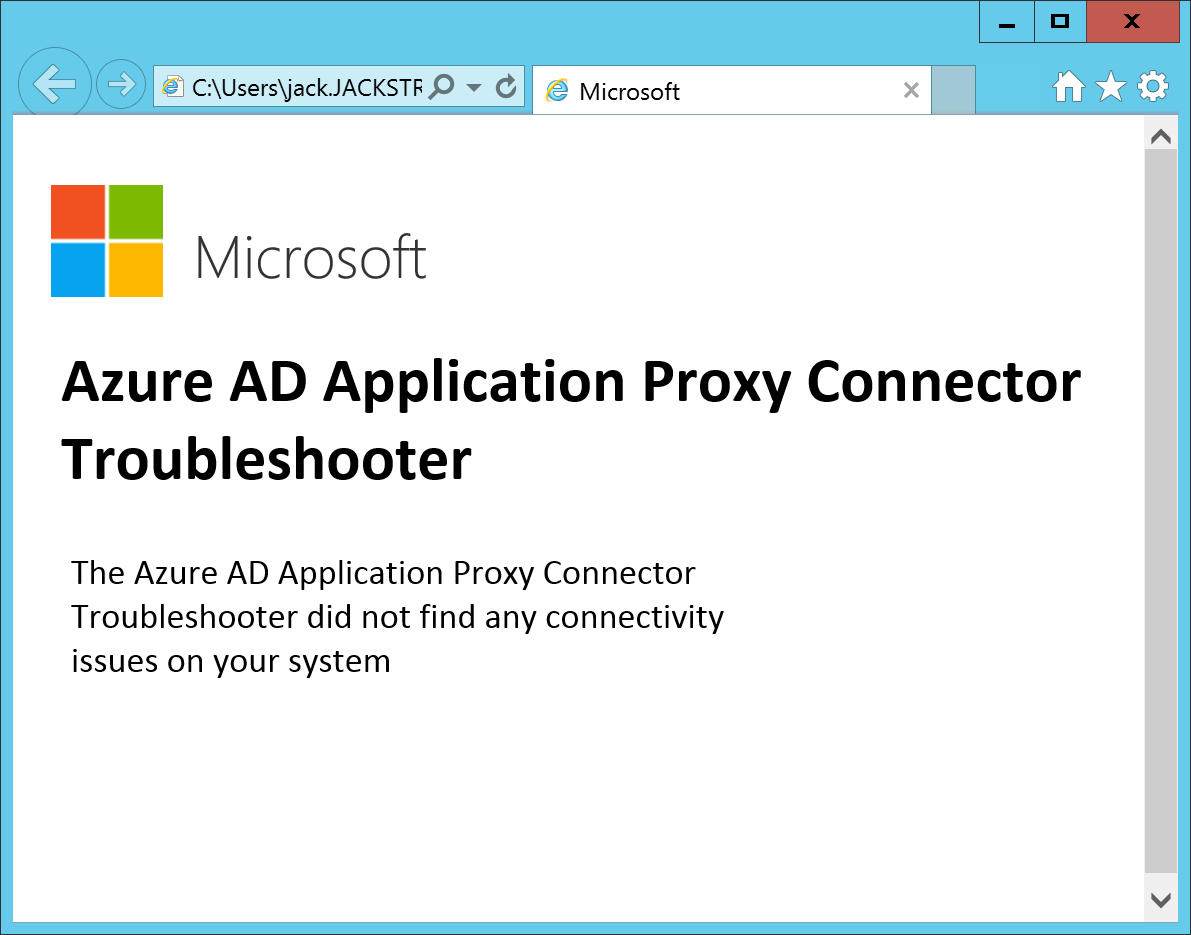
Task: Open a new tab with the blank tab button
Action: pos(953,90)
